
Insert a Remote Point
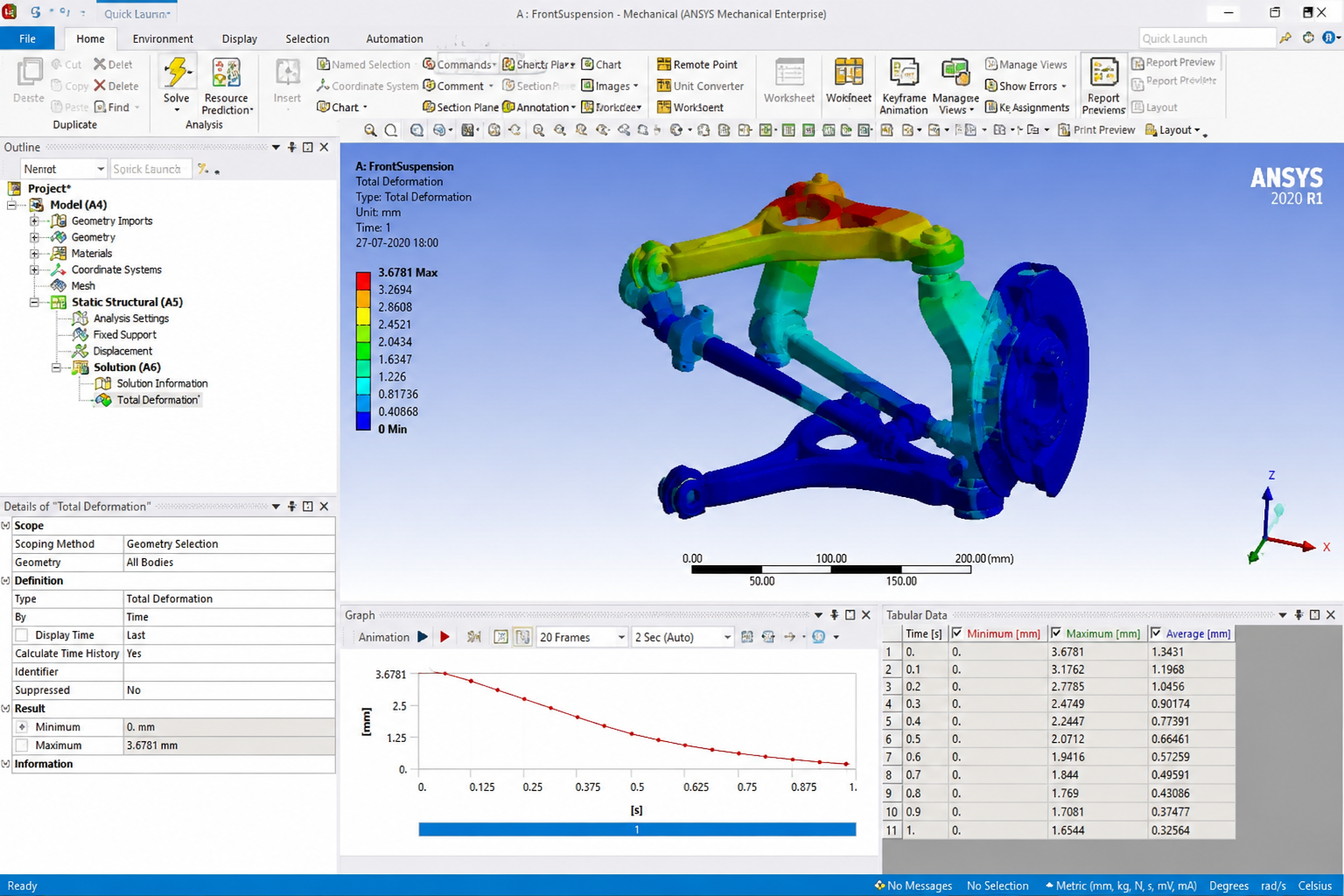pyautogui.click(x=696, y=65)
